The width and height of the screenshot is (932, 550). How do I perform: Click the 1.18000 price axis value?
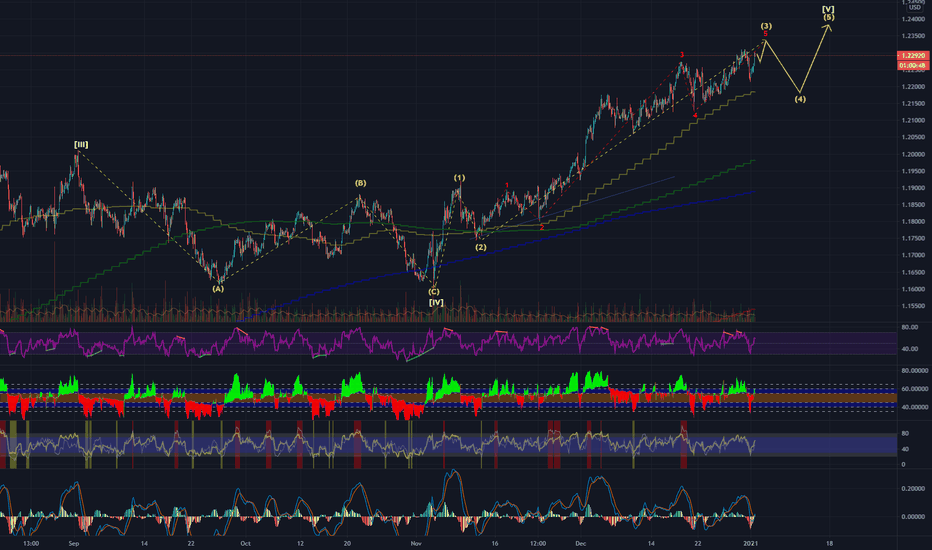pyautogui.click(x=913, y=222)
